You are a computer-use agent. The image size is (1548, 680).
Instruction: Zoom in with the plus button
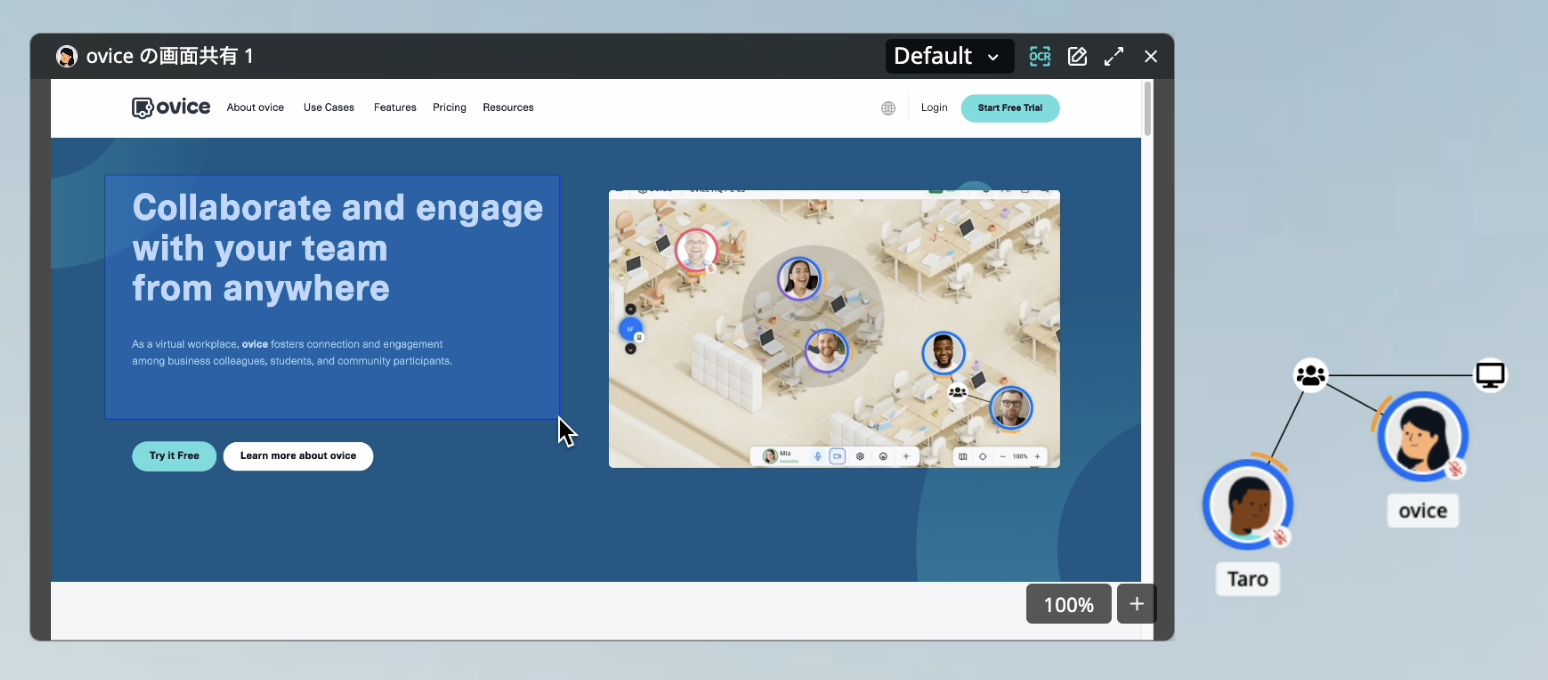click(1136, 604)
